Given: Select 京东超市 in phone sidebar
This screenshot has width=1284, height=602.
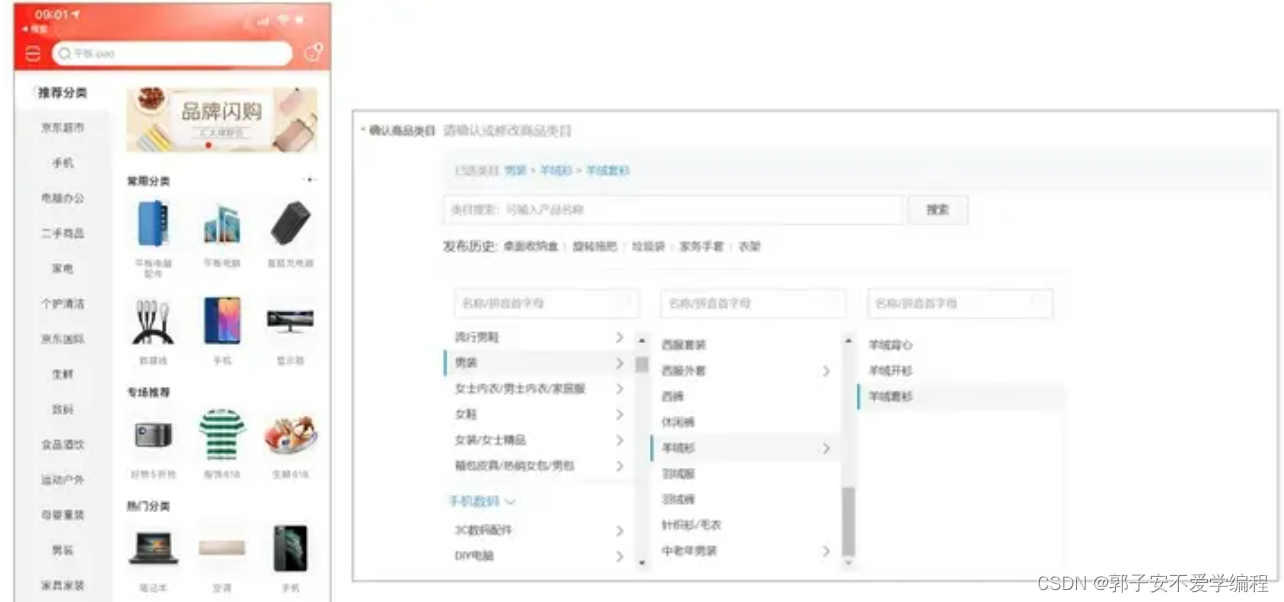Looking at the screenshot, I should 62,128.
